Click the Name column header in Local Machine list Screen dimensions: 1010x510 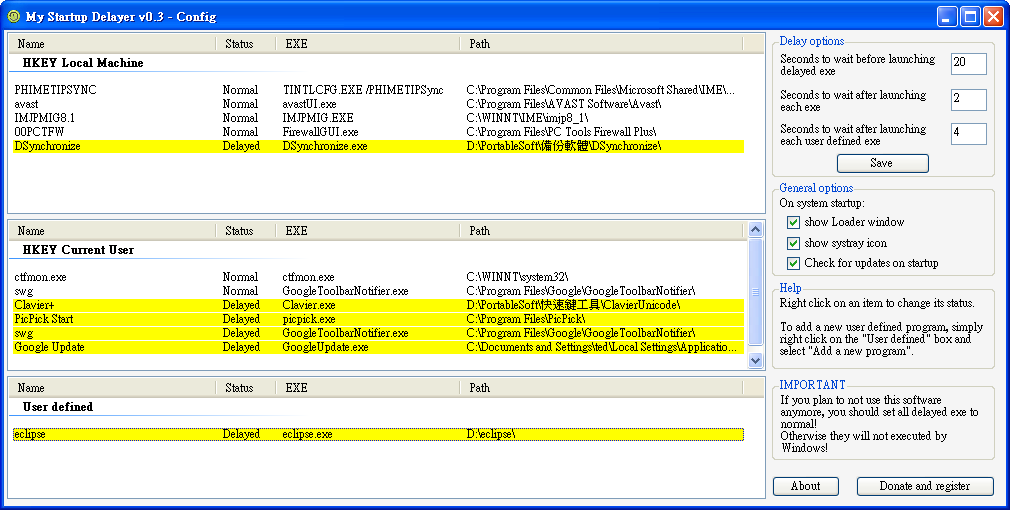pyautogui.click(x=112, y=44)
